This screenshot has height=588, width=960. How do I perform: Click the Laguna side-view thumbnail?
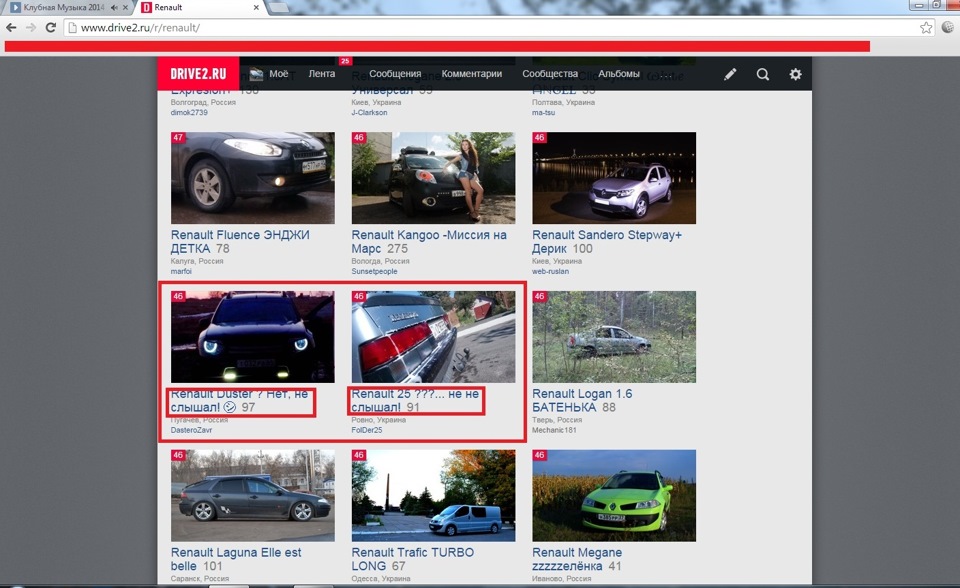click(x=253, y=496)
